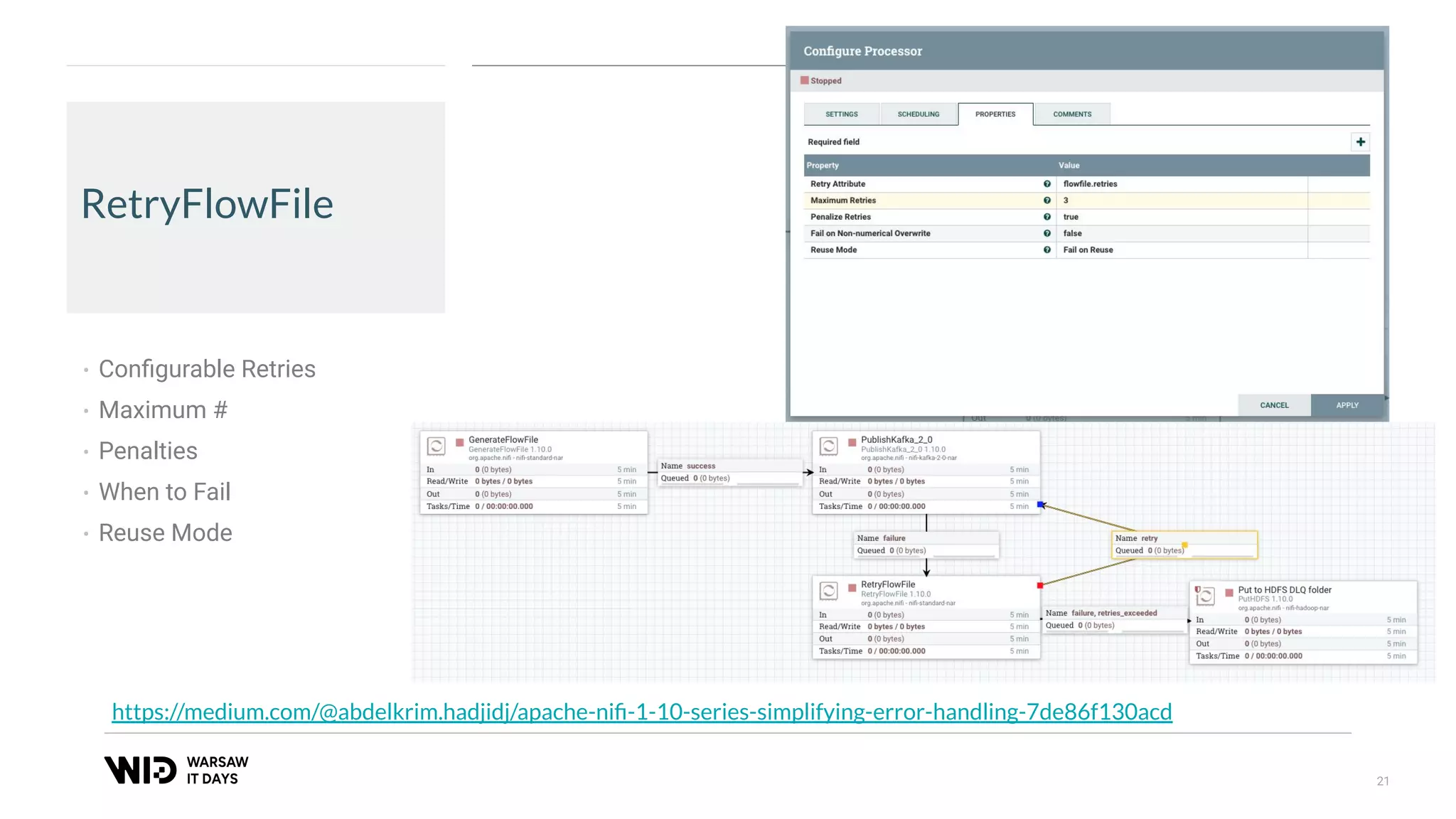The height and width of the screenshot is (819, 1456).
Task: Switch to the SCHEDULING tab
Action: (918, 114)
